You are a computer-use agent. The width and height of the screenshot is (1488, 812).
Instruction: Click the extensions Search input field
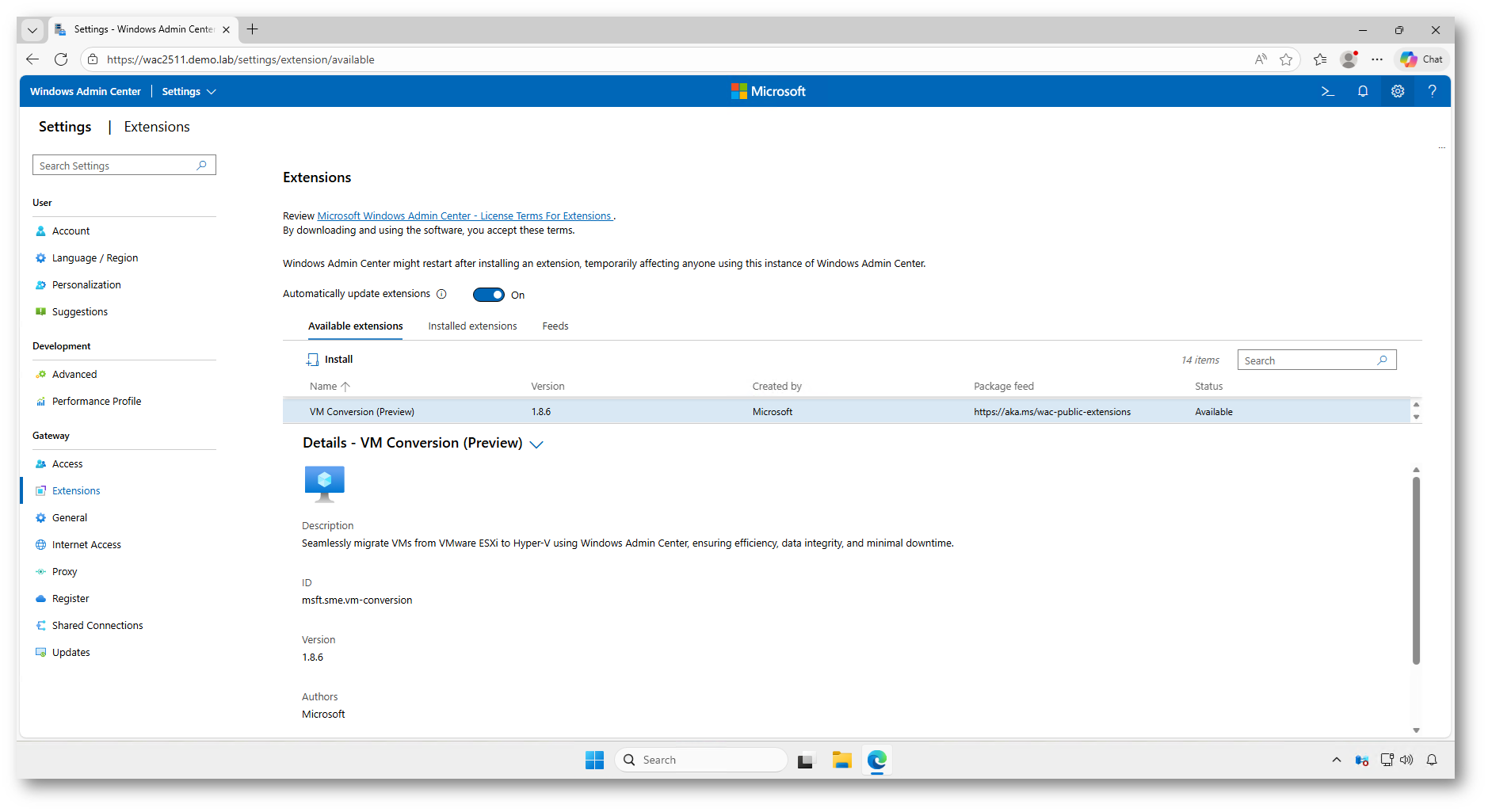pyautogui.click(x=1307, y=360)
